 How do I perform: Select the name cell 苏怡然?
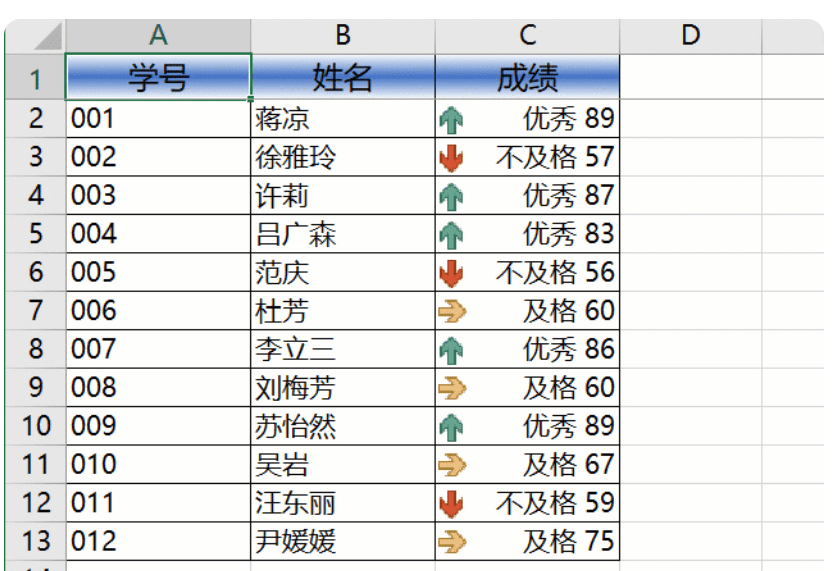[343, 426]
